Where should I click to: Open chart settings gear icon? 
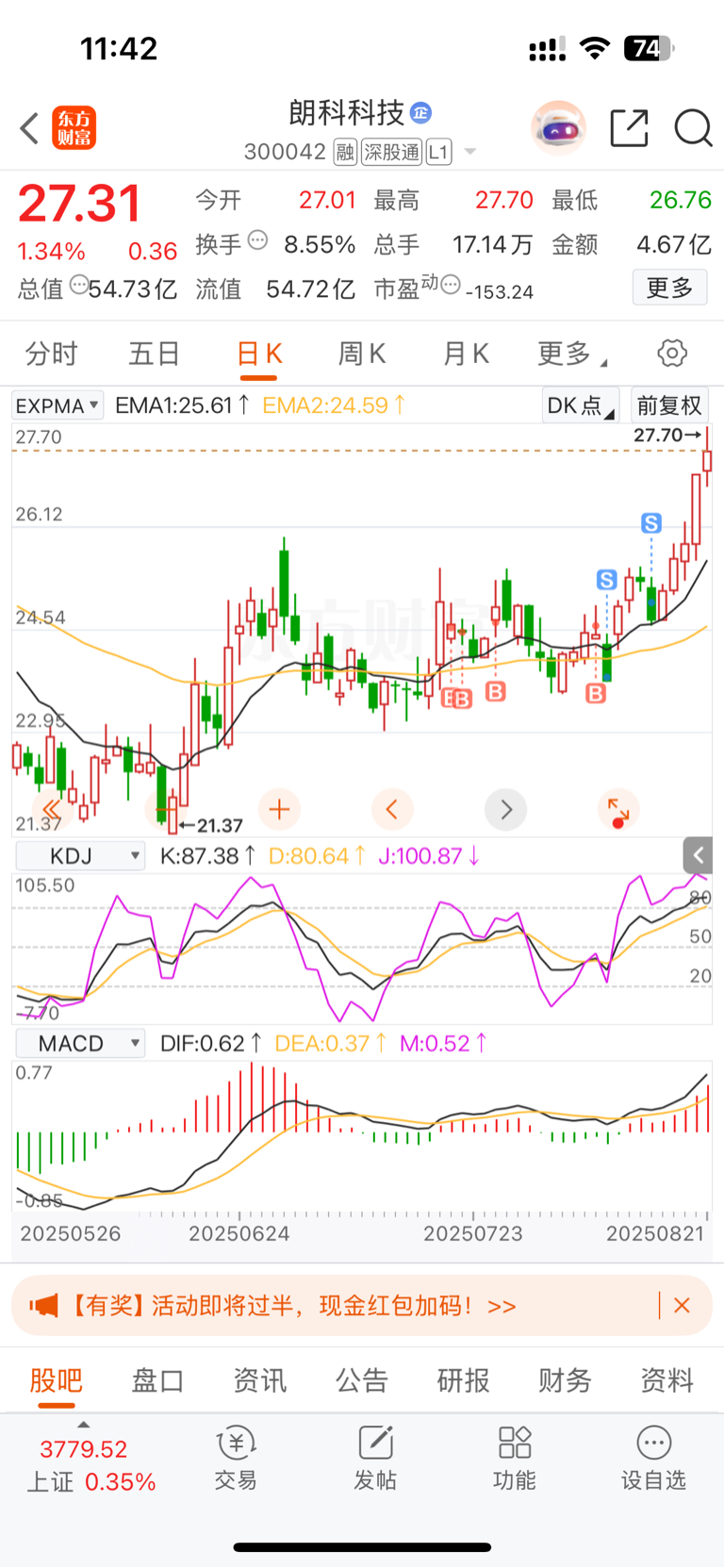tap(672, 354)
